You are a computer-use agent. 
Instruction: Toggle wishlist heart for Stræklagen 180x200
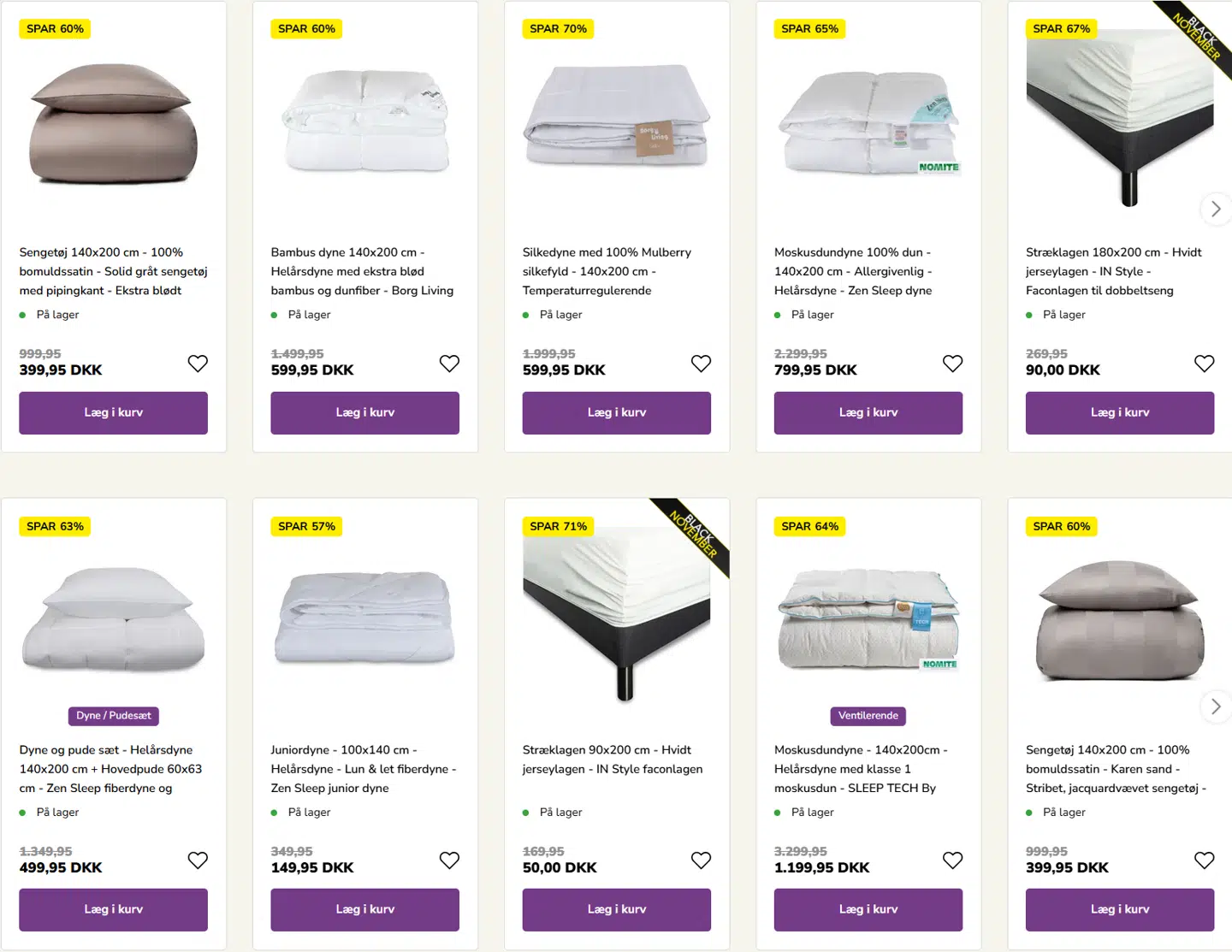pyautogui.click(x=1204, y=364)
